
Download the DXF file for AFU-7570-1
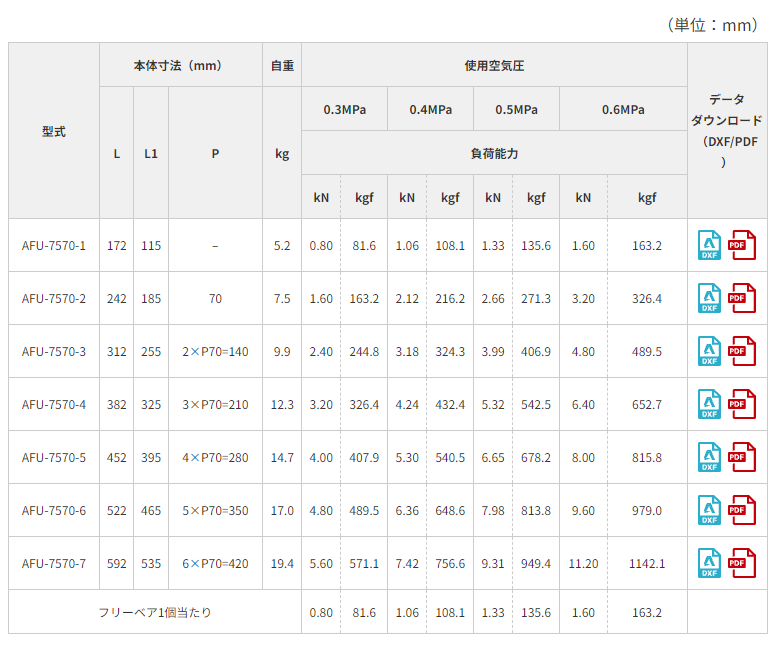[709, 245]
